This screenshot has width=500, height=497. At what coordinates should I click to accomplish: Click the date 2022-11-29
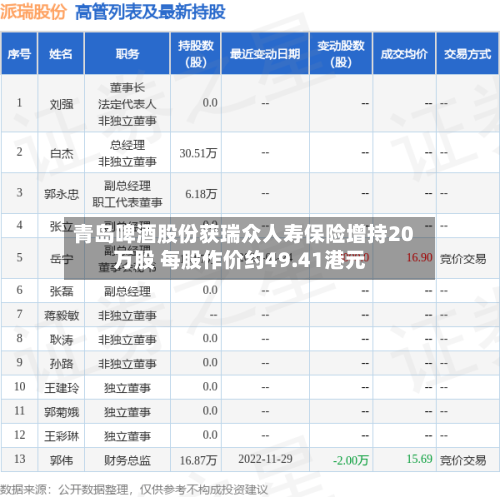click(265, 459)
